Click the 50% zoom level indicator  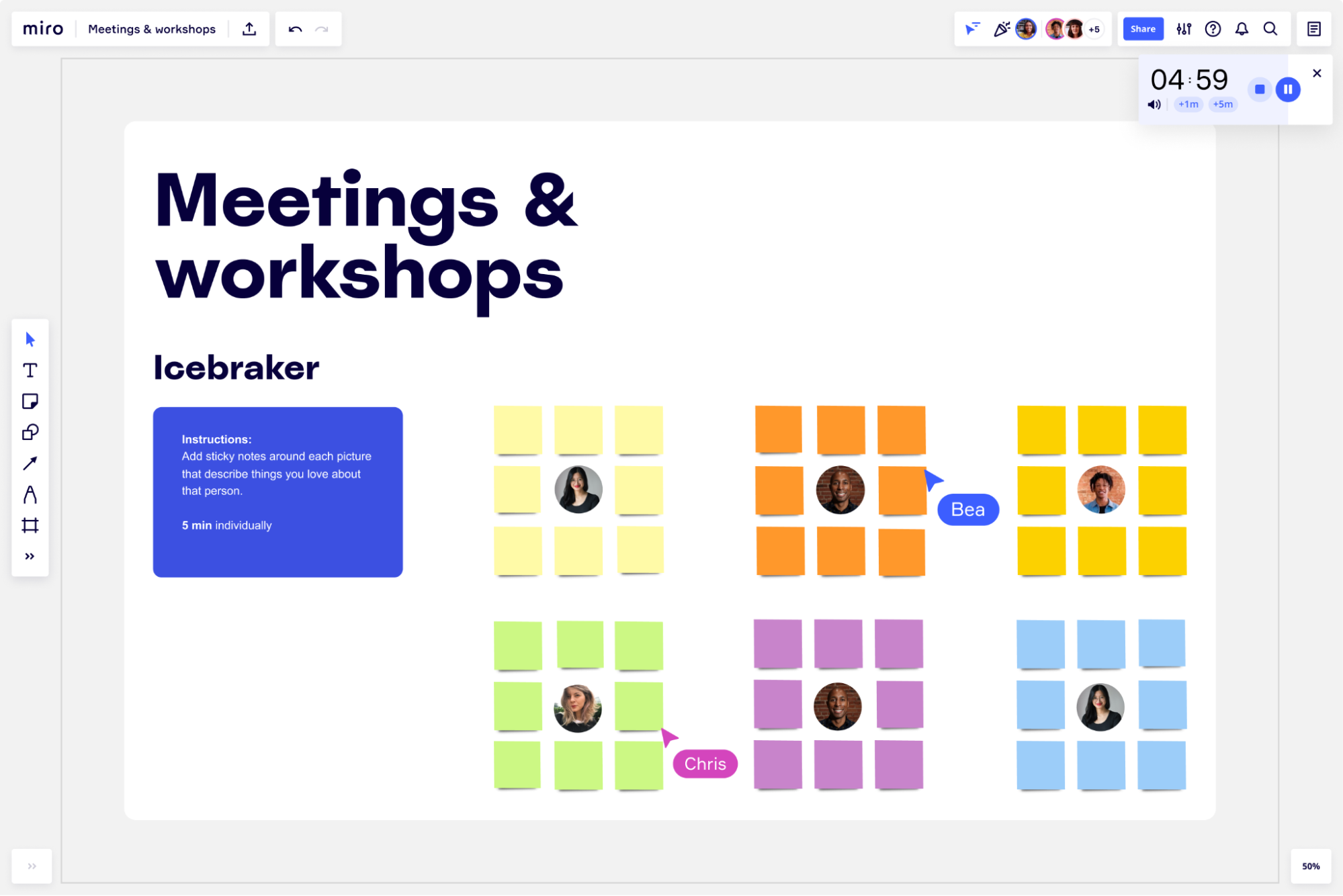(x=1311, y=866)
